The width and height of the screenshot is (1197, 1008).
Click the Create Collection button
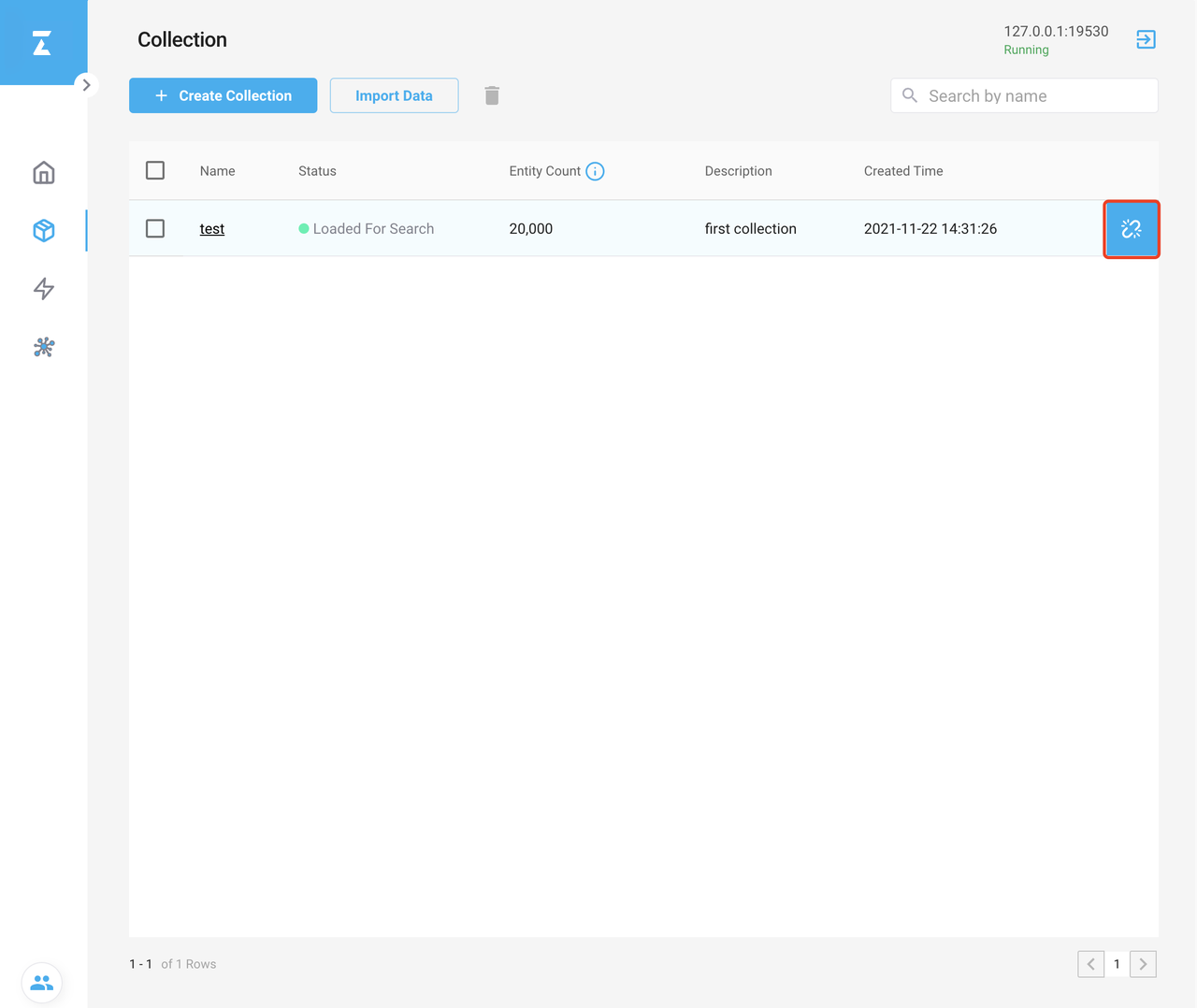pos(223,95)
